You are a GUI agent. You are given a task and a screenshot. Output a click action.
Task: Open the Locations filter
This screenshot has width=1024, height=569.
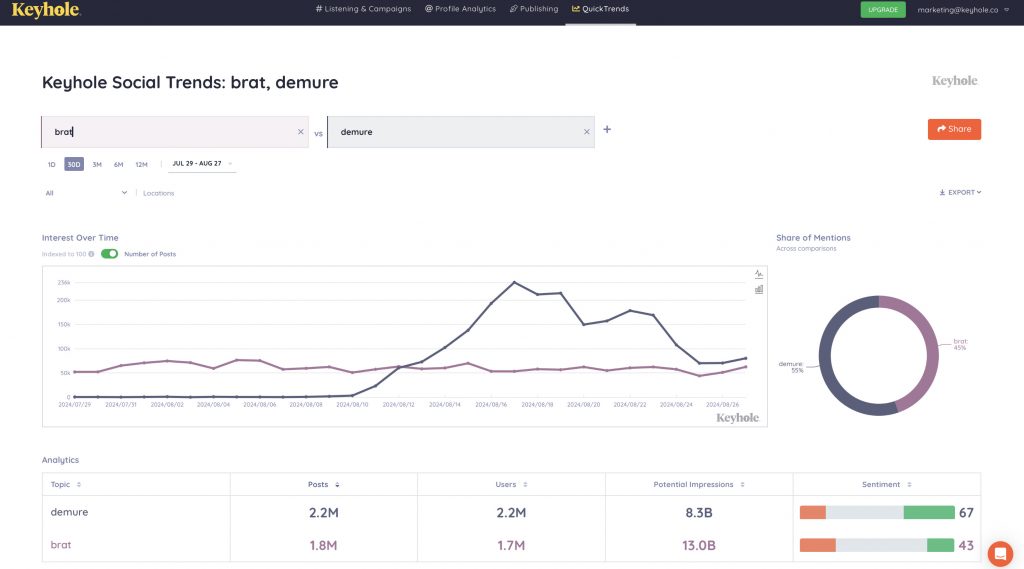click(x=159, y=193)
